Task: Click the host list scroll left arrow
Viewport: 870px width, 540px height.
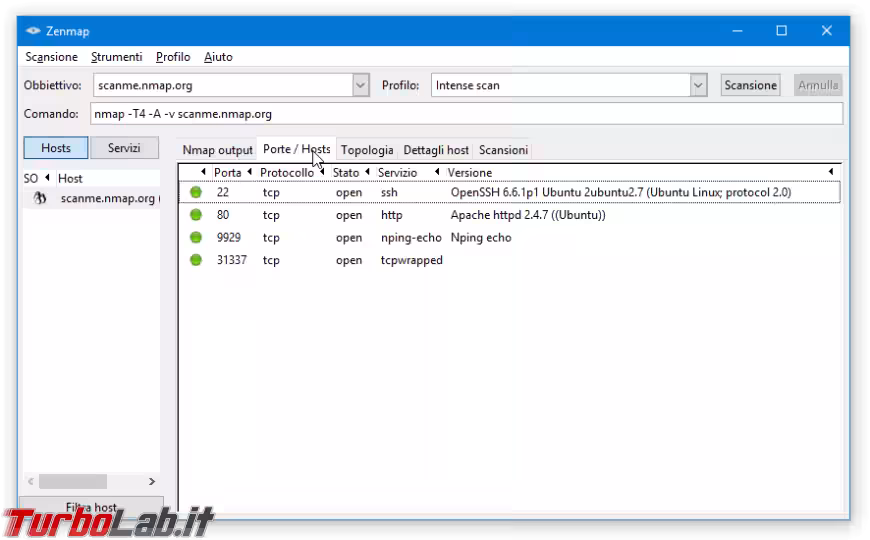Action: coord(31,481)
